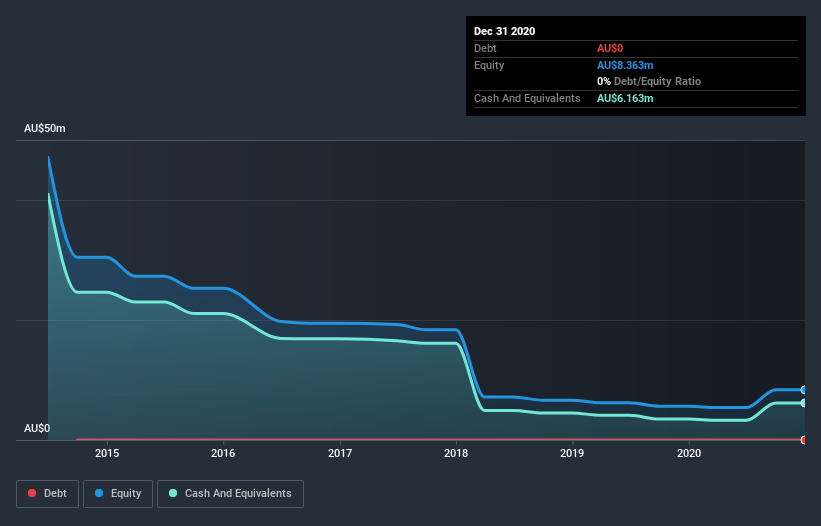Viewport: 821px width, 526px height.
Task: Click the Dec 31 2020 tooltip date
Action: 504,31
